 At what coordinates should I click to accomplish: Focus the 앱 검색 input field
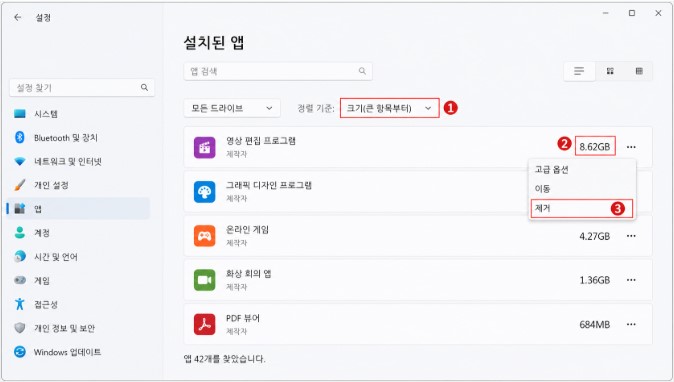click(x=278, y=71)
